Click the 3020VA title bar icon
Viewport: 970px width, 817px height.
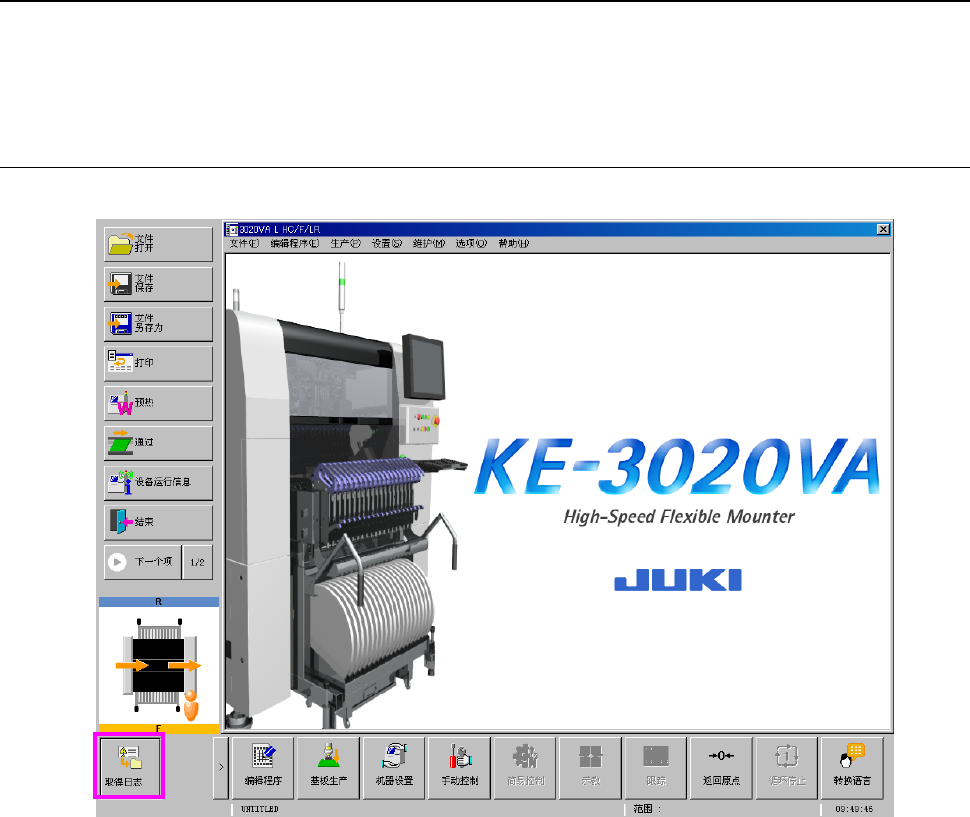[232, 229]
